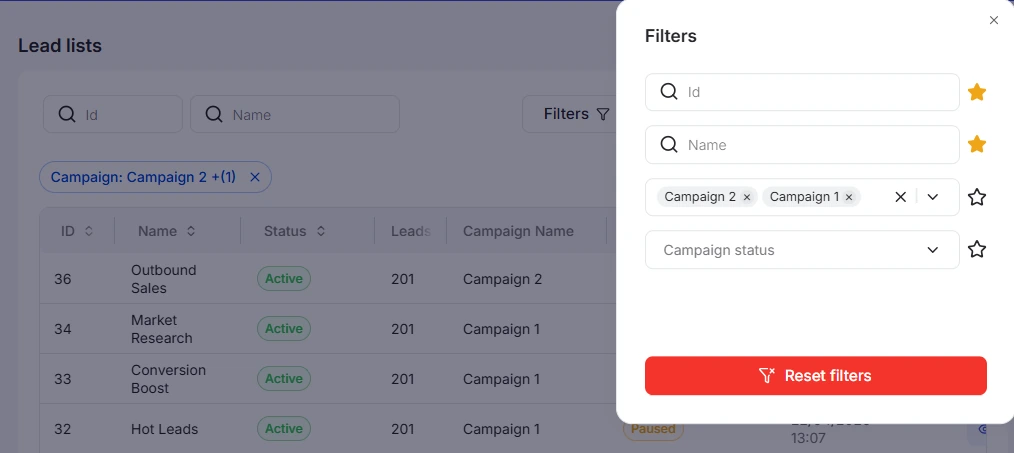
Task: Remove Campaign 1 chip from filter
Action: coord(848,197)
